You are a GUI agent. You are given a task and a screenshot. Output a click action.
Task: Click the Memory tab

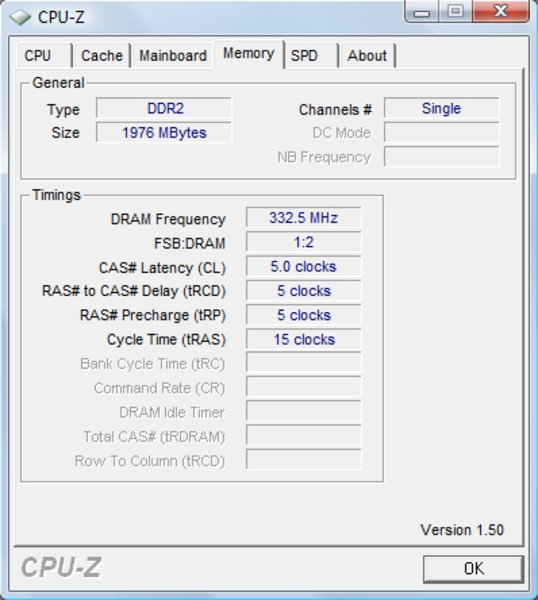(x=249, y=54)
